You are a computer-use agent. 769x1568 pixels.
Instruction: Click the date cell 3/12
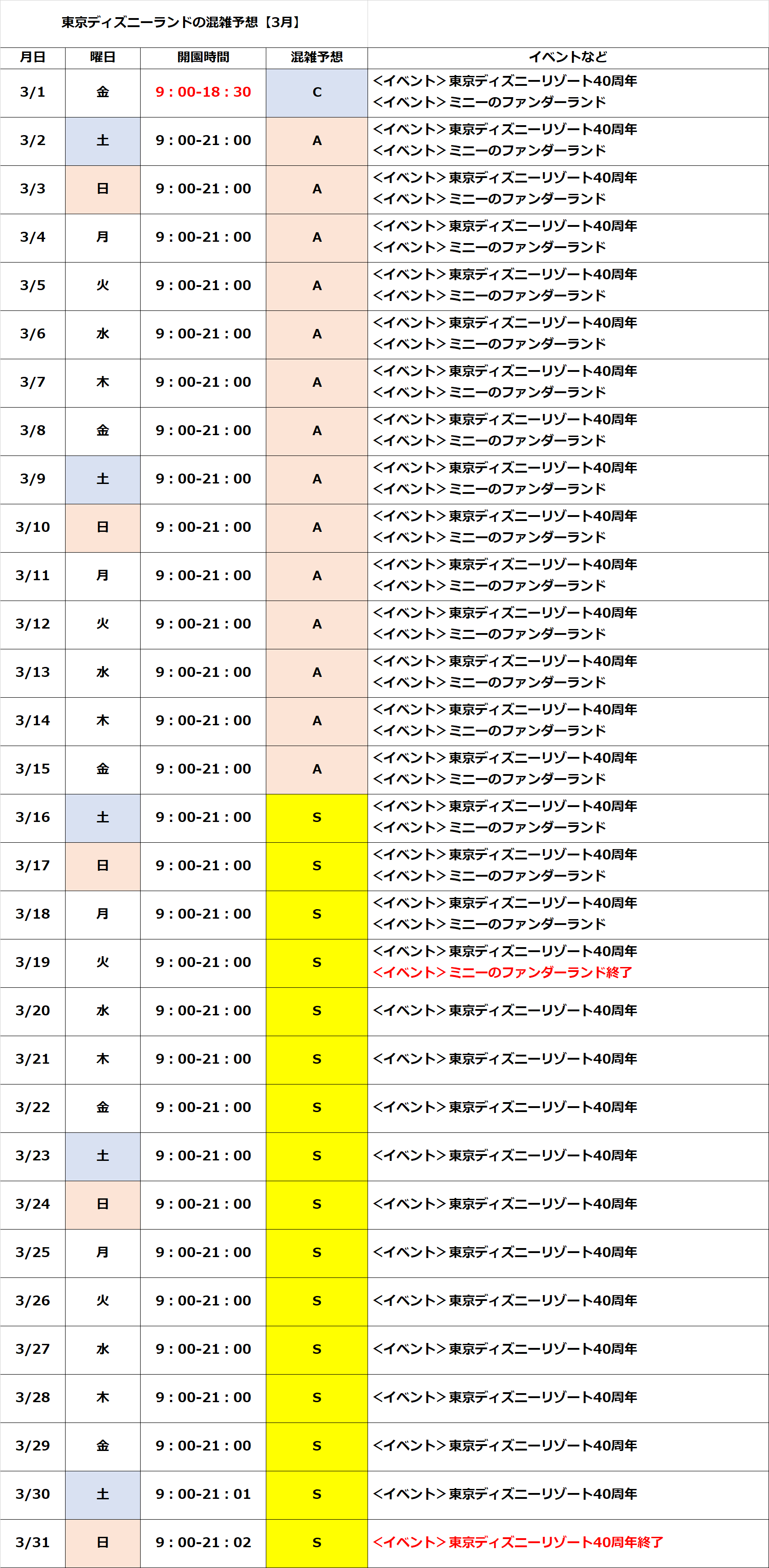click(33, 624)
